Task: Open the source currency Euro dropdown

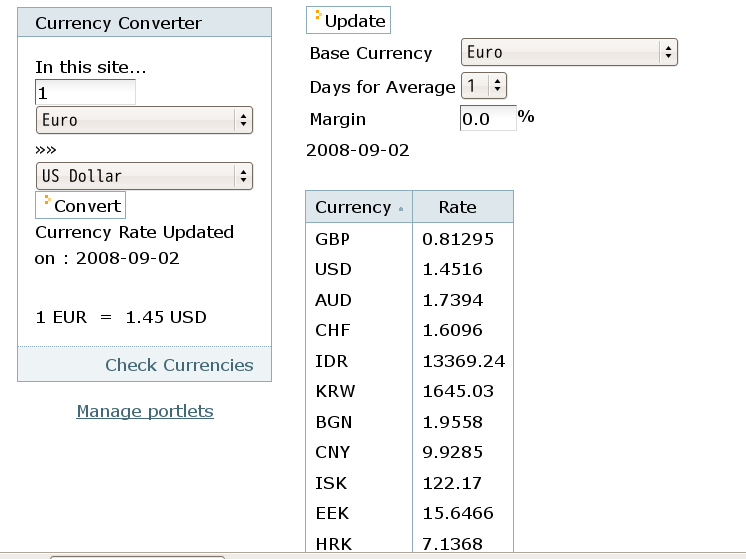Action: [x=144, y=120]
